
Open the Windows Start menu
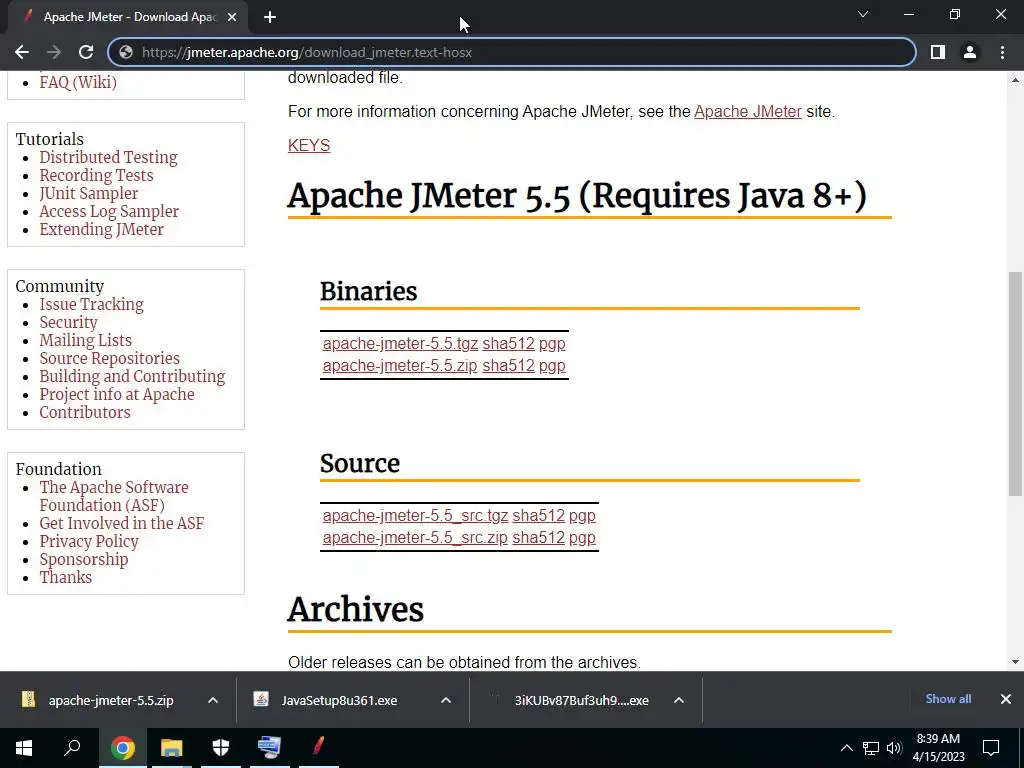point(24,748)
